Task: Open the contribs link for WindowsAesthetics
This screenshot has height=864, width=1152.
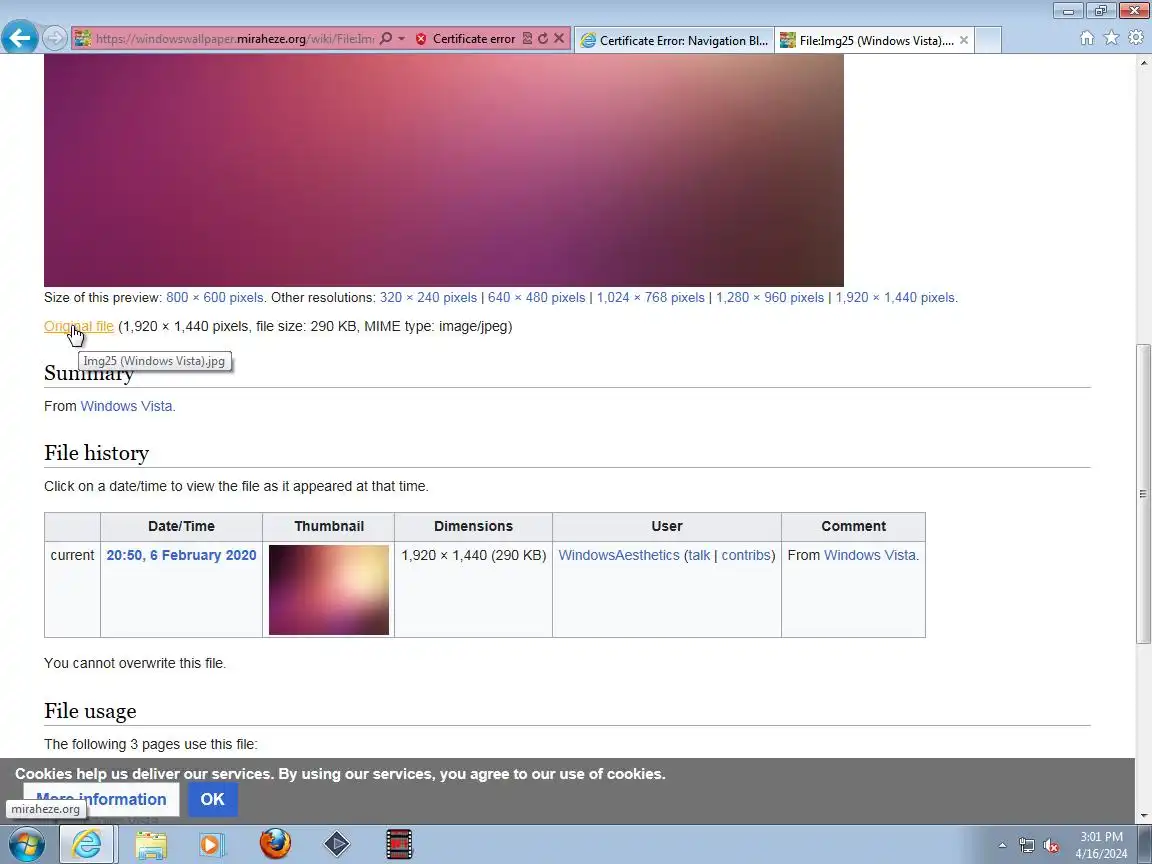Action: coord(746,555)
